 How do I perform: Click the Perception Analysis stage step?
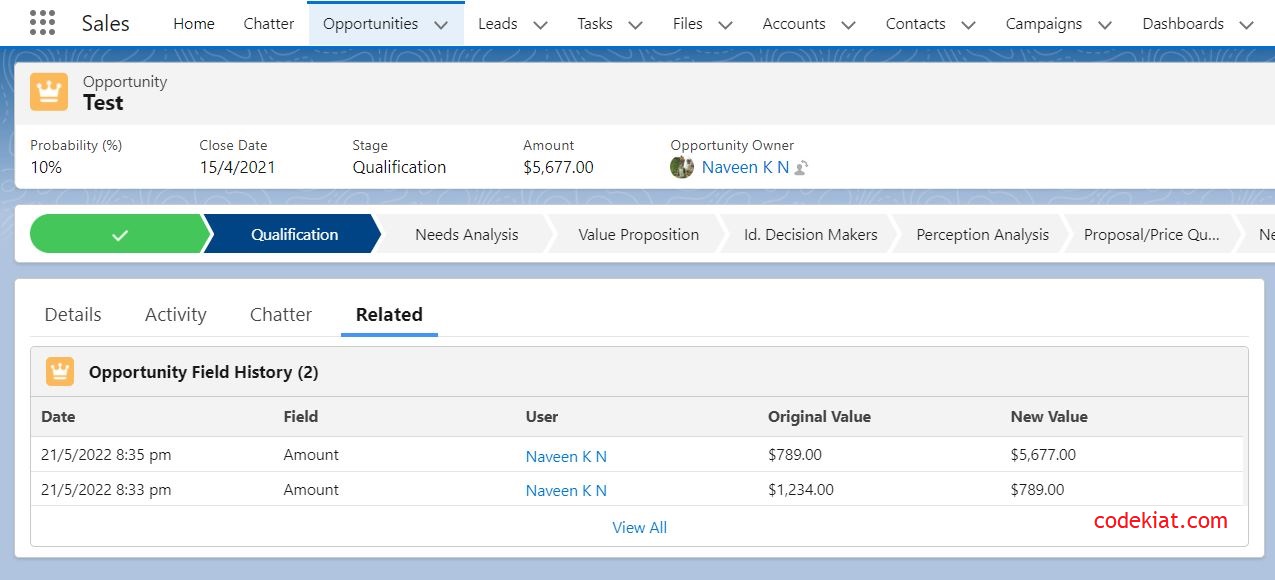(982, 235)
